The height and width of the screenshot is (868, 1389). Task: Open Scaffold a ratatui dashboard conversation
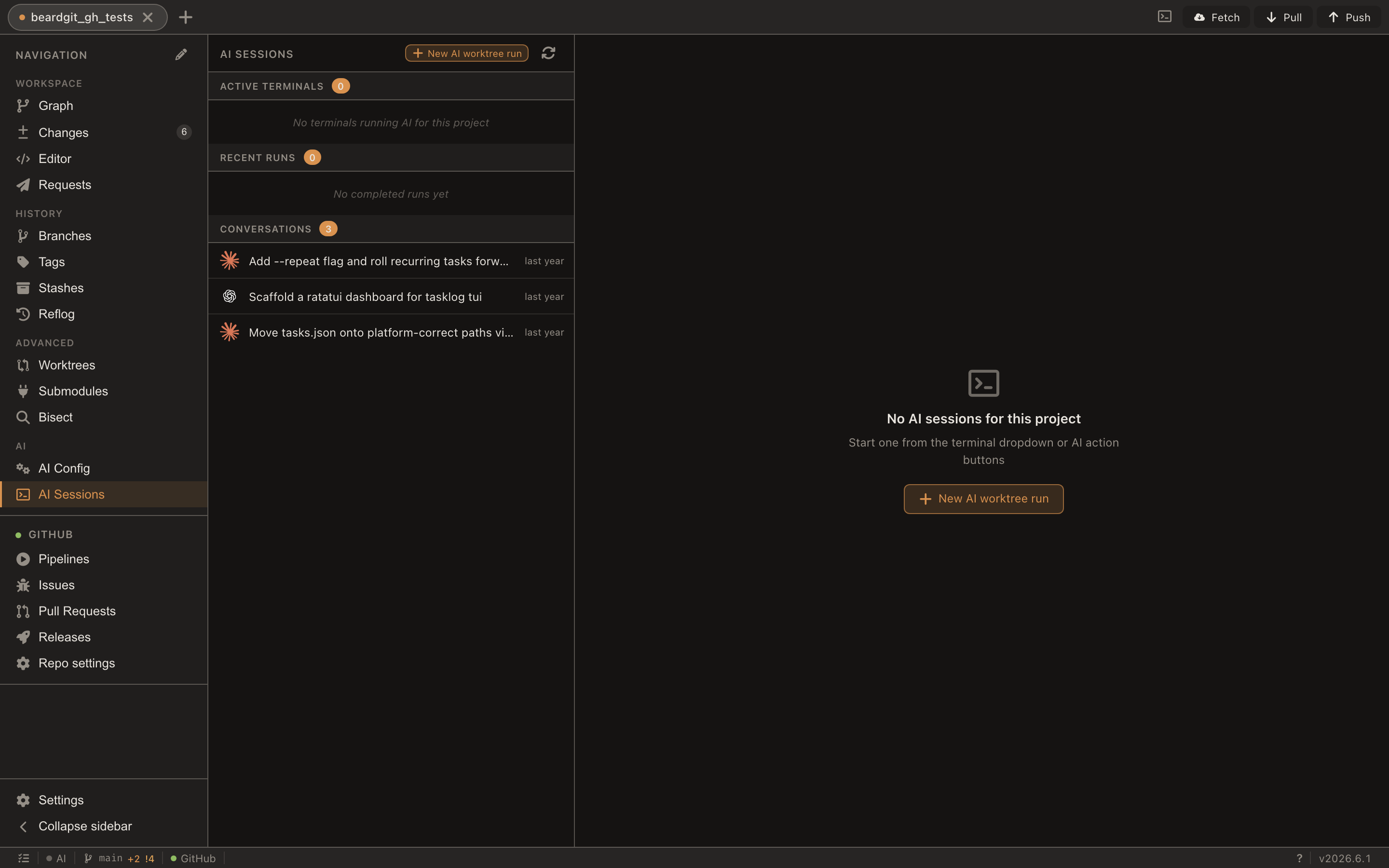pos(391,297)
